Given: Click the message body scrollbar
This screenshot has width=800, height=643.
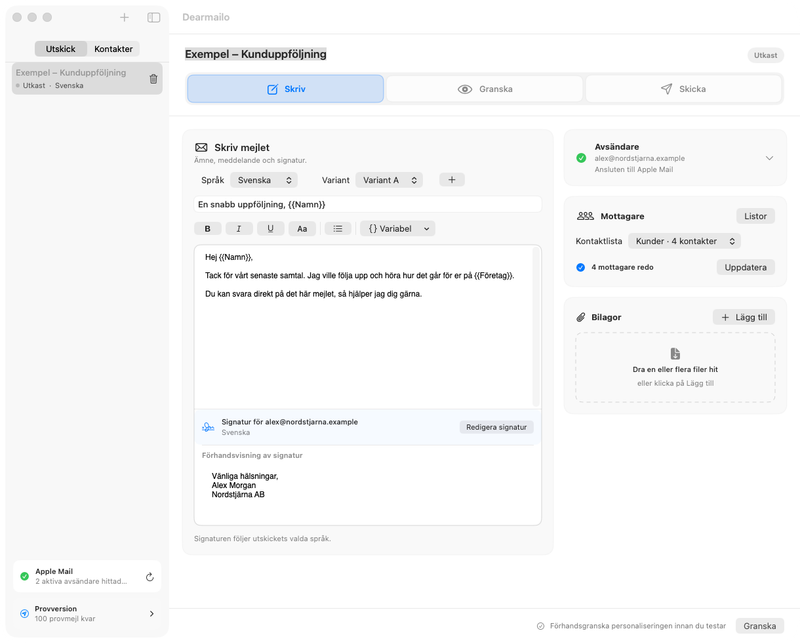Looking at the screenshot, I should tap(536, 327).
